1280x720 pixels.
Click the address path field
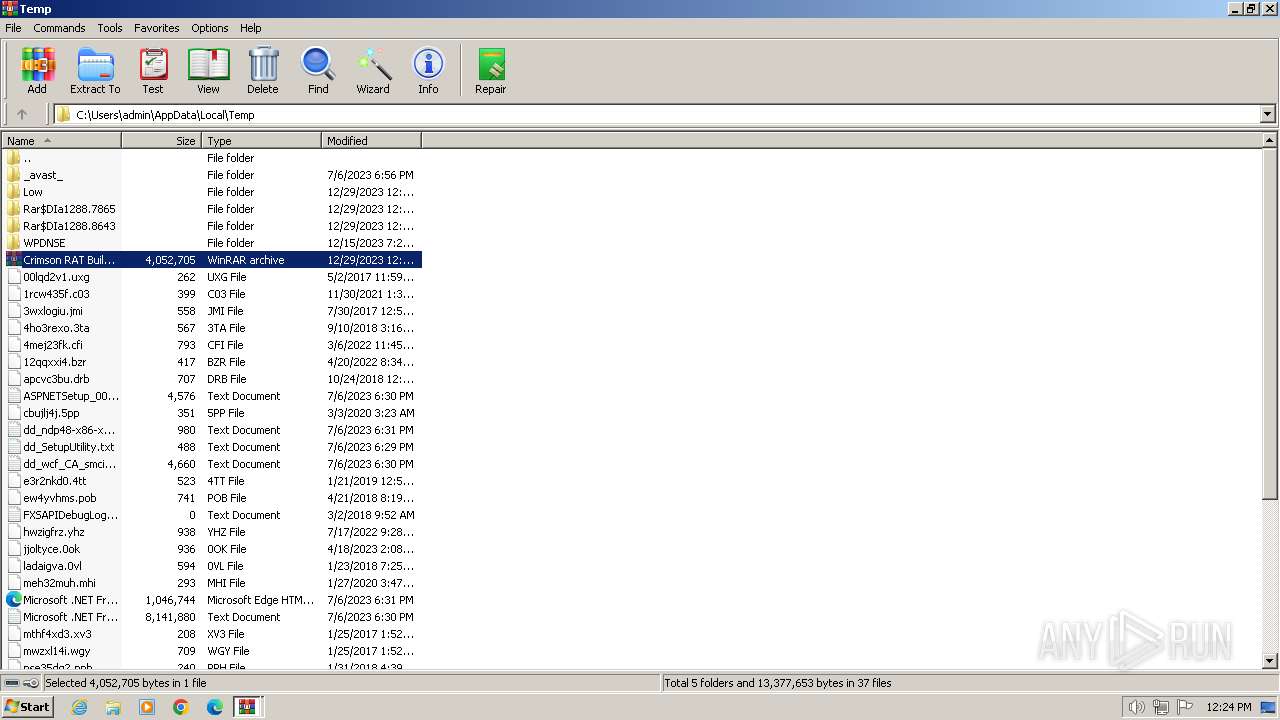657,114
